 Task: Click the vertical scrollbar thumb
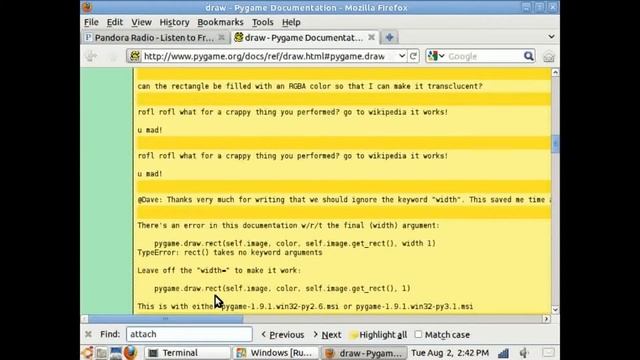coord(555,144)
